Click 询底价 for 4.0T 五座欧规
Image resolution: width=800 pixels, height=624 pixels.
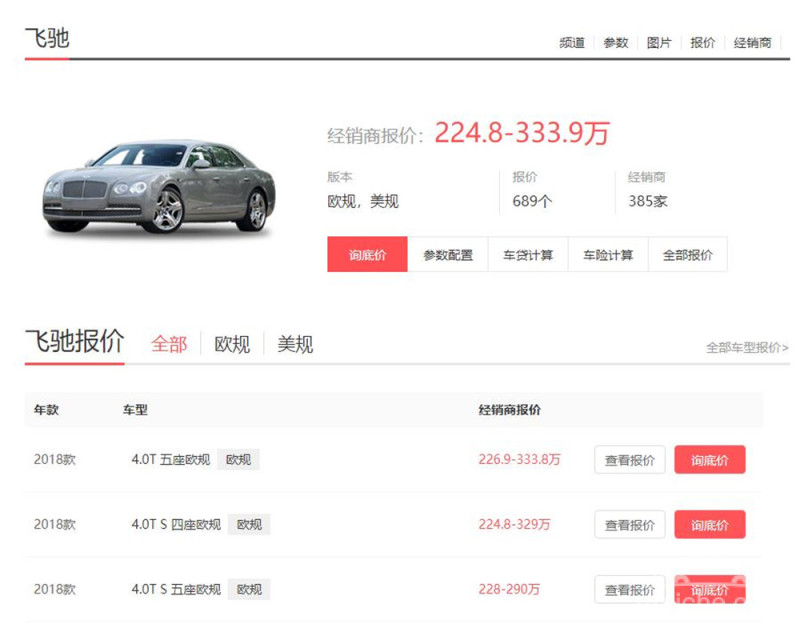click(710, 460)
